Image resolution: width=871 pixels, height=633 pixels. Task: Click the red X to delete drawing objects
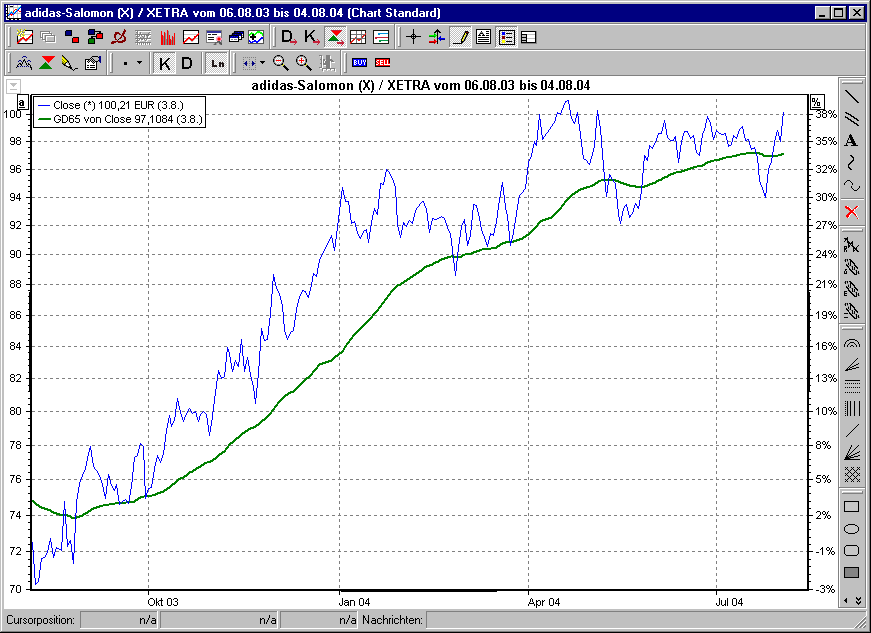tap(852, 212)
